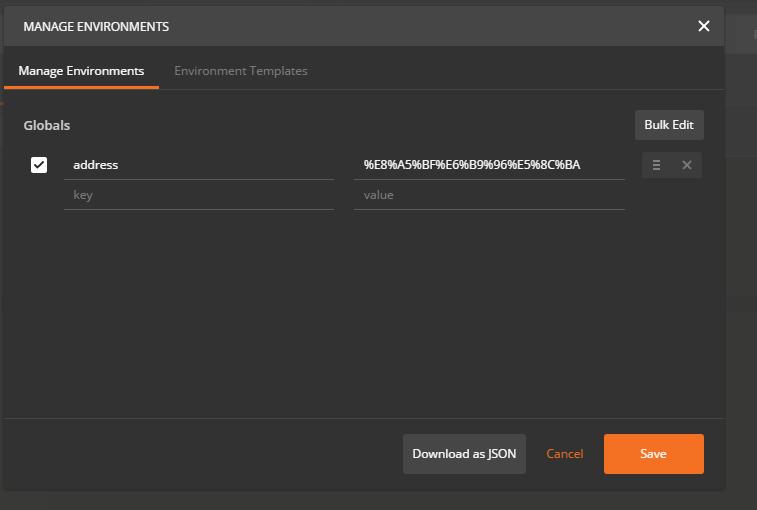Grab the reorder handle for address row

pyautogui.click(x=656, y=165)
